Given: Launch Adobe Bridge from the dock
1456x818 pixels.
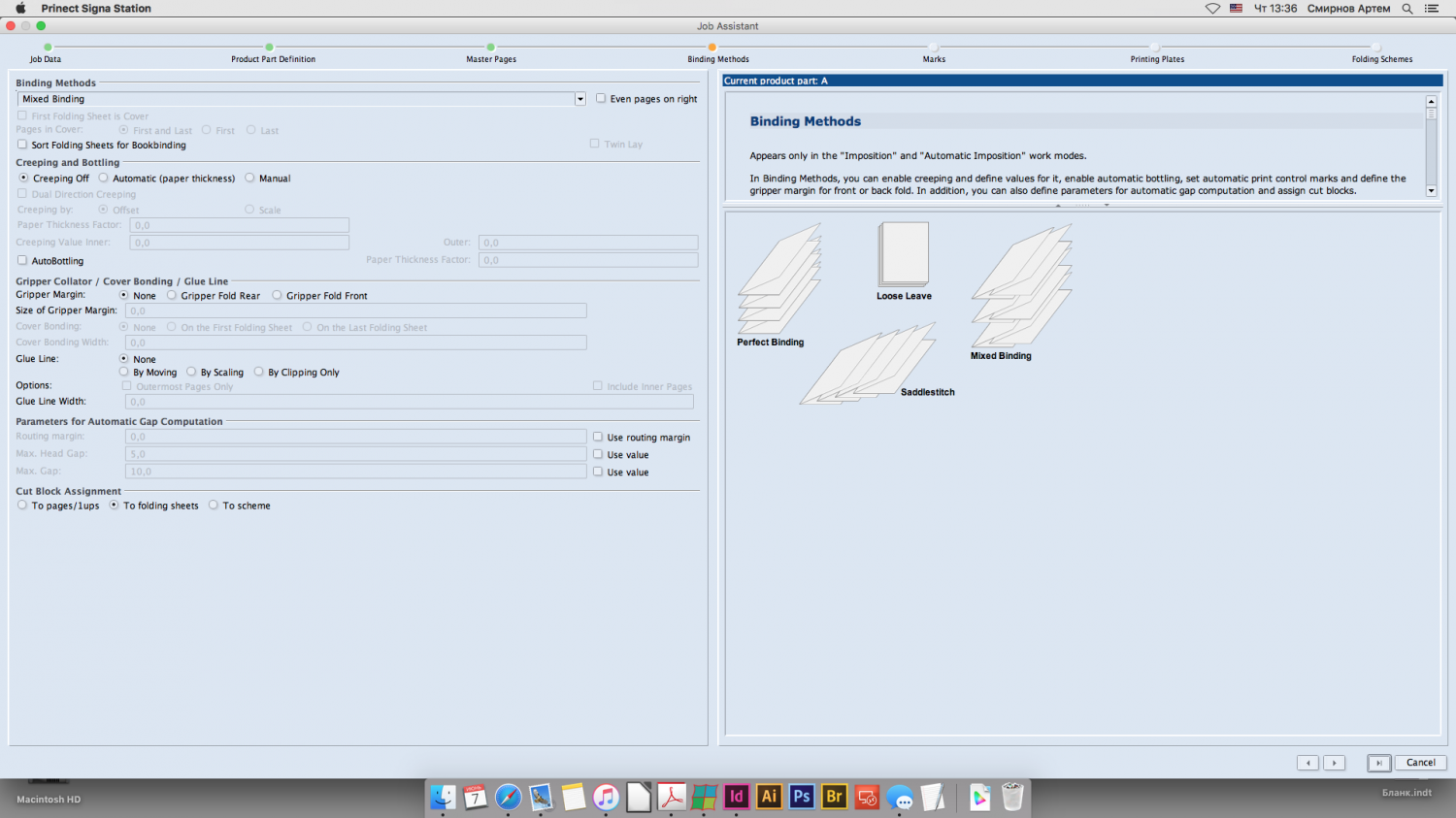Looking at the screenshot, I should coord(835,797).
